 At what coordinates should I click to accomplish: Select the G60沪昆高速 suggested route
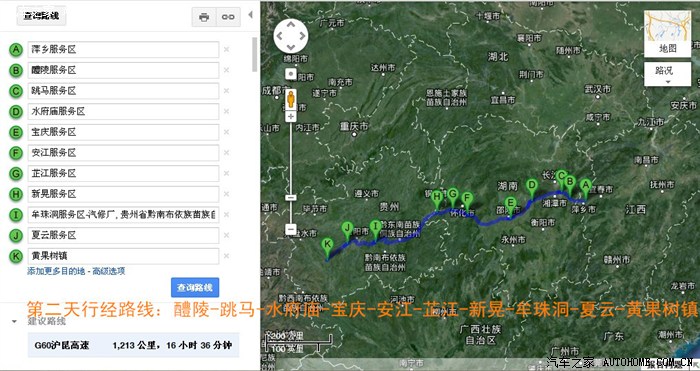click(x=133, y=345)
